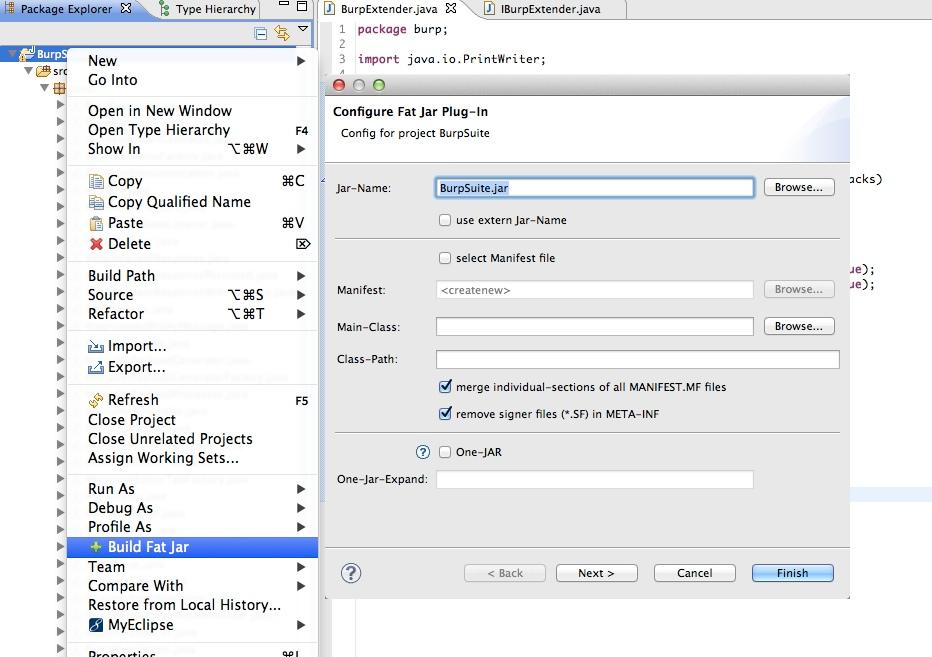
Task: Tick the select Manifest file checkbox
Action: coord(445,258)
